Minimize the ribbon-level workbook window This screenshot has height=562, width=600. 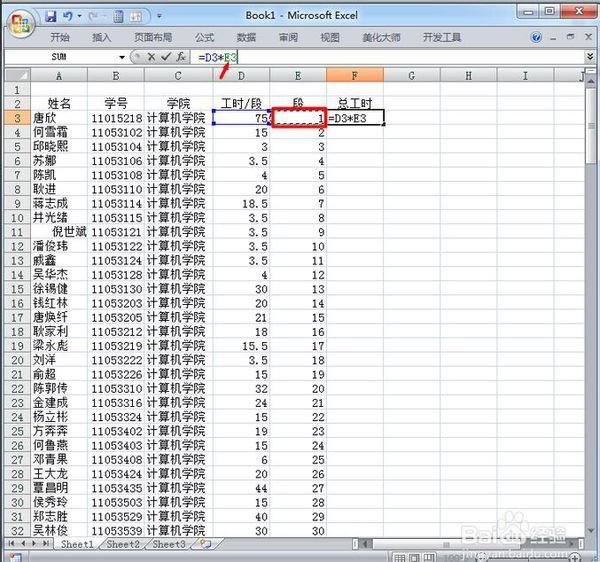(x=553, y=38)
